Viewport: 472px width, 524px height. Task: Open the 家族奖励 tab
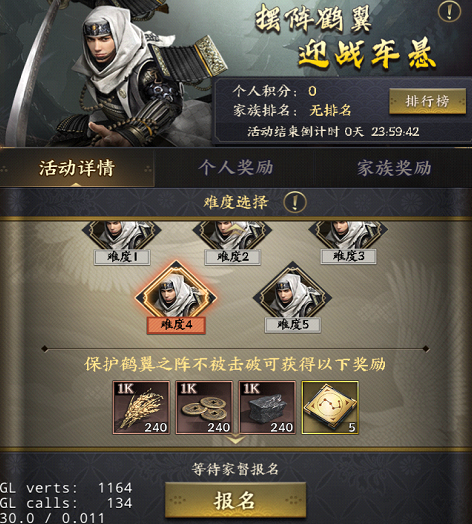tap(394, 168)
